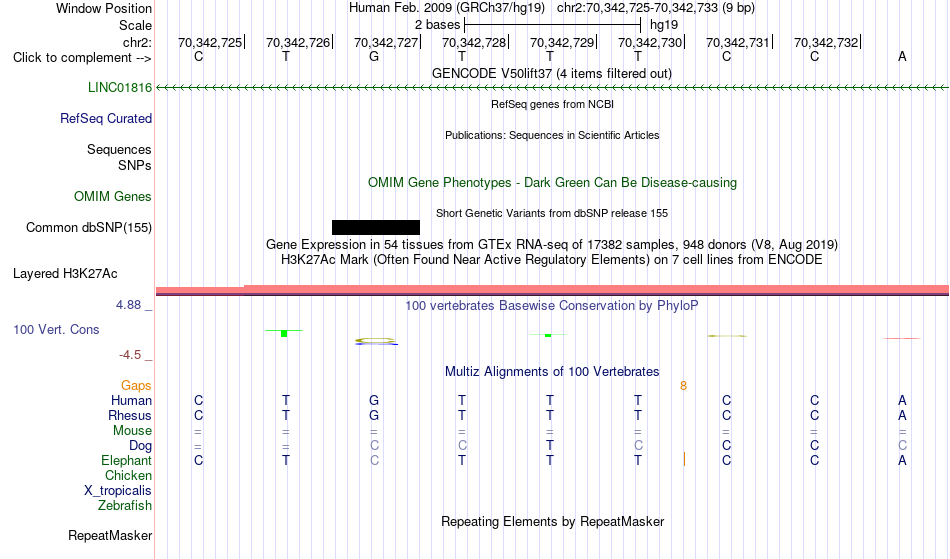Click '100 vertebrates Basewise Conservation by PhyloP' title
This screenshot has width=950, height=559.
pyautogui.click(x=552, y=305)
